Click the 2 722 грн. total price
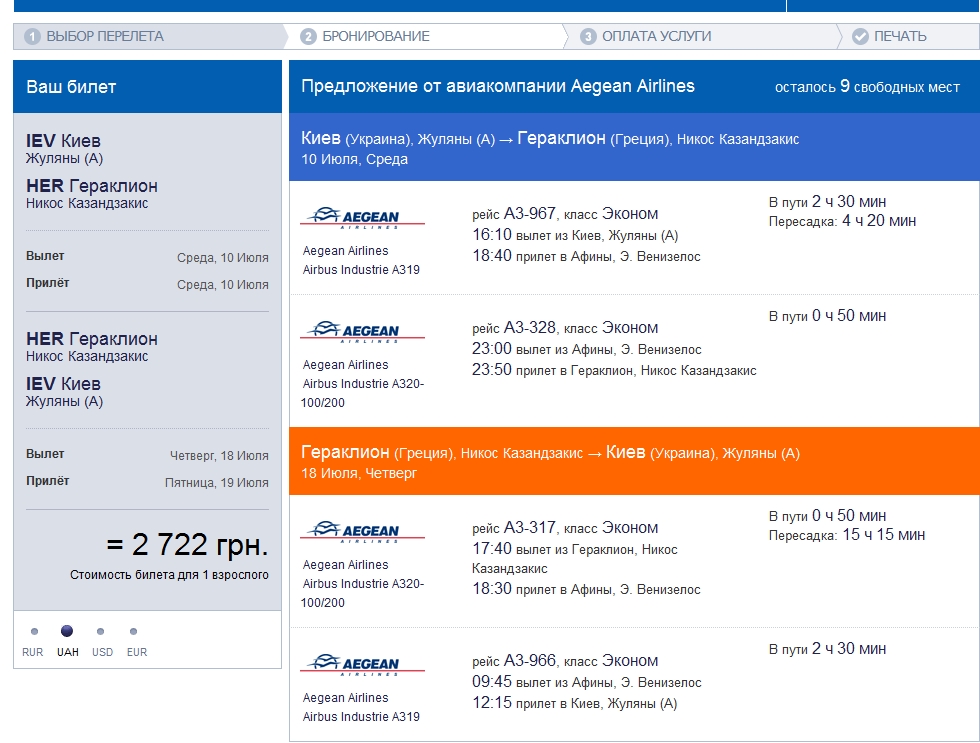 pyautogui.click(x=187, y=545)
